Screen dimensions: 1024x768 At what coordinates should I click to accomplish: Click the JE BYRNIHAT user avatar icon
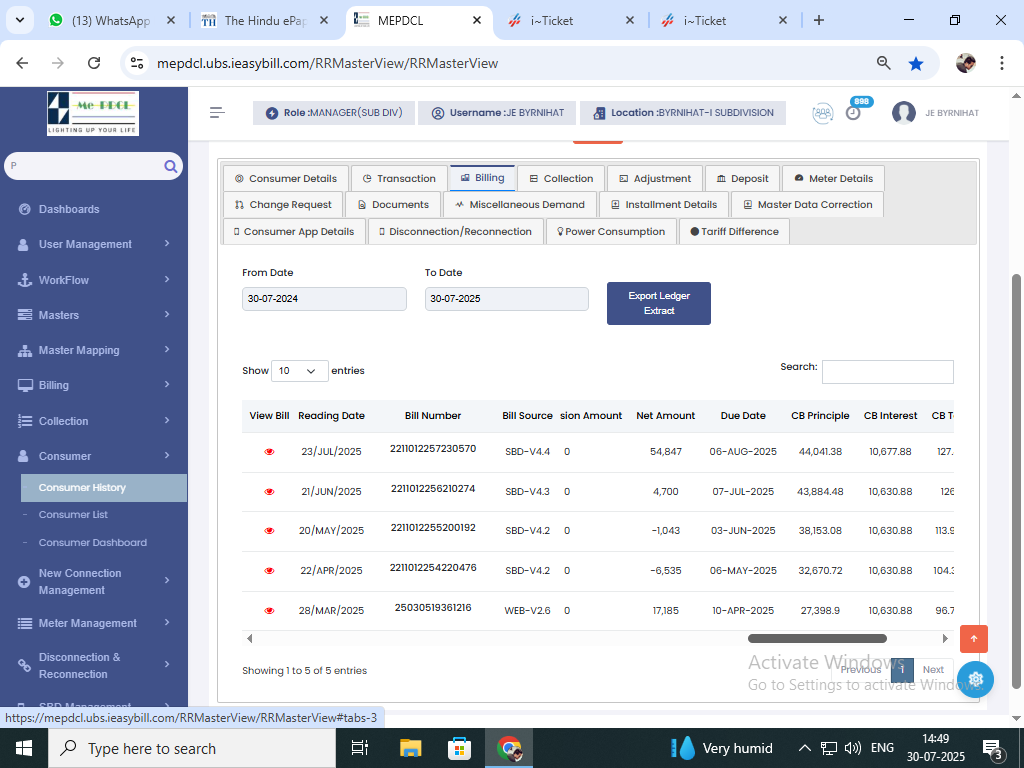tap(904, 113)
